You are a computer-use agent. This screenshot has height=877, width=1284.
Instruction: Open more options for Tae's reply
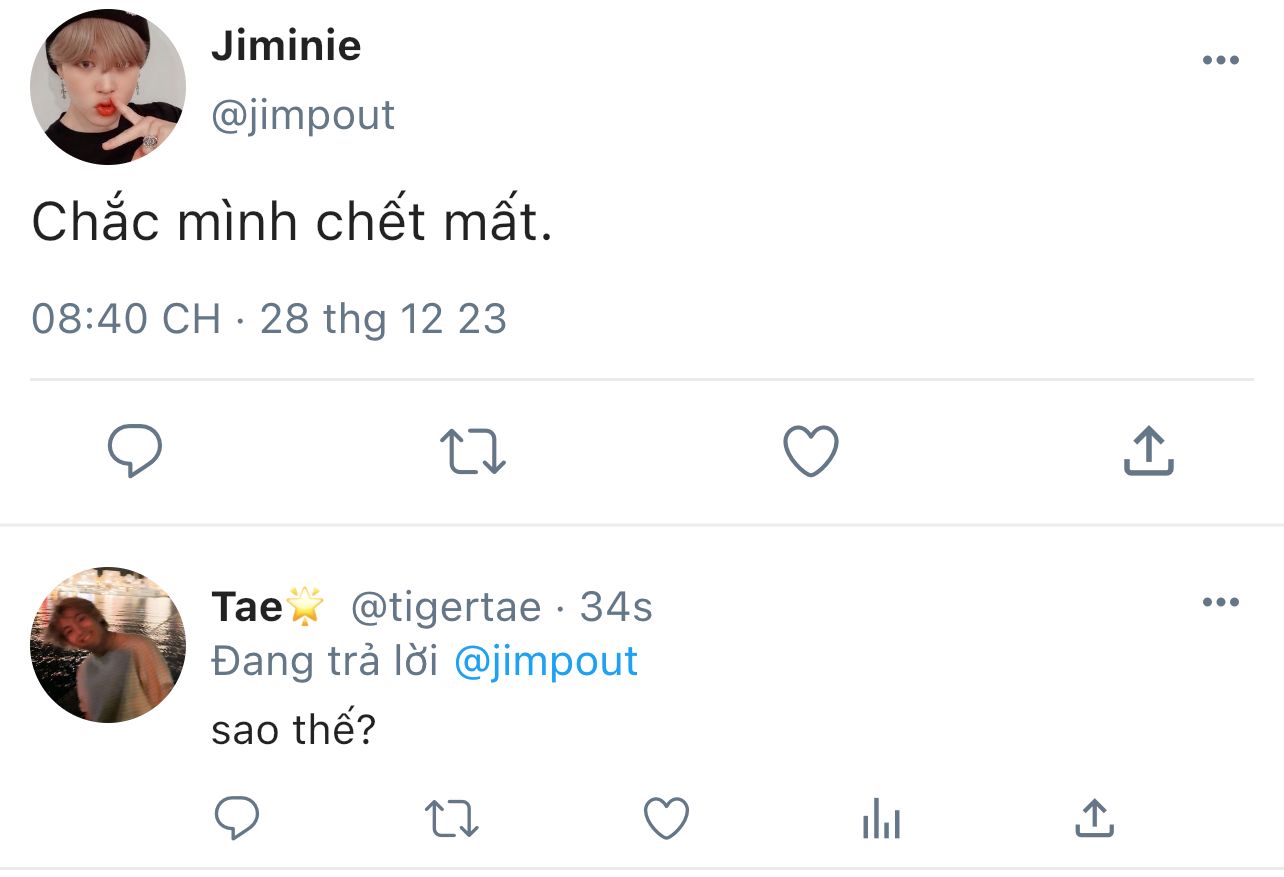coord(1220,602)
